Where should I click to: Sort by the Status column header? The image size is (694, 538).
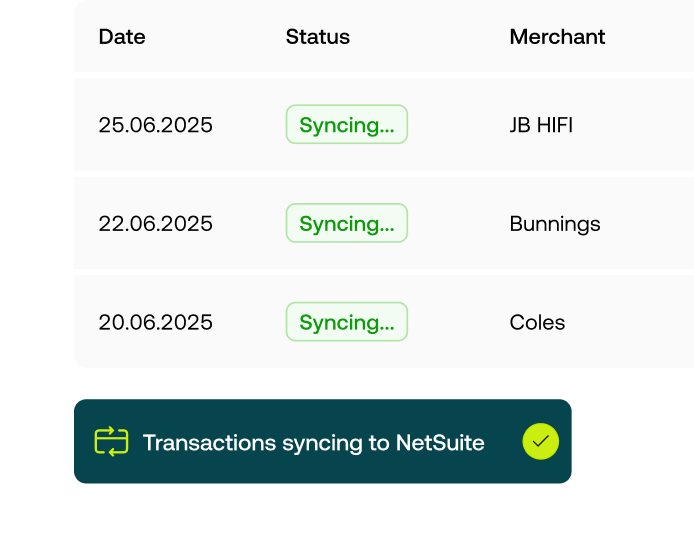[317, 37]
